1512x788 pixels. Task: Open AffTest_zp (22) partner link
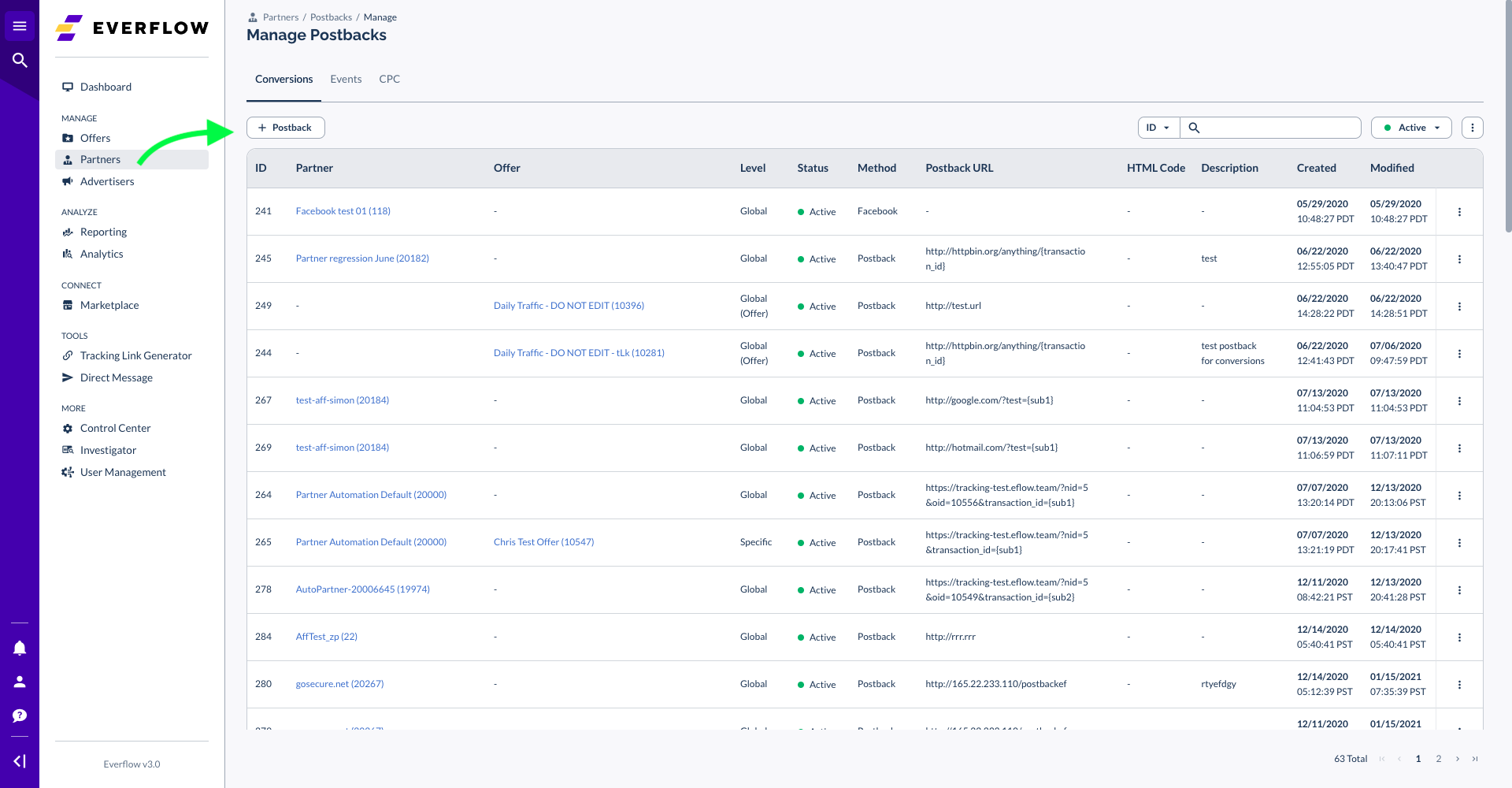326,637
